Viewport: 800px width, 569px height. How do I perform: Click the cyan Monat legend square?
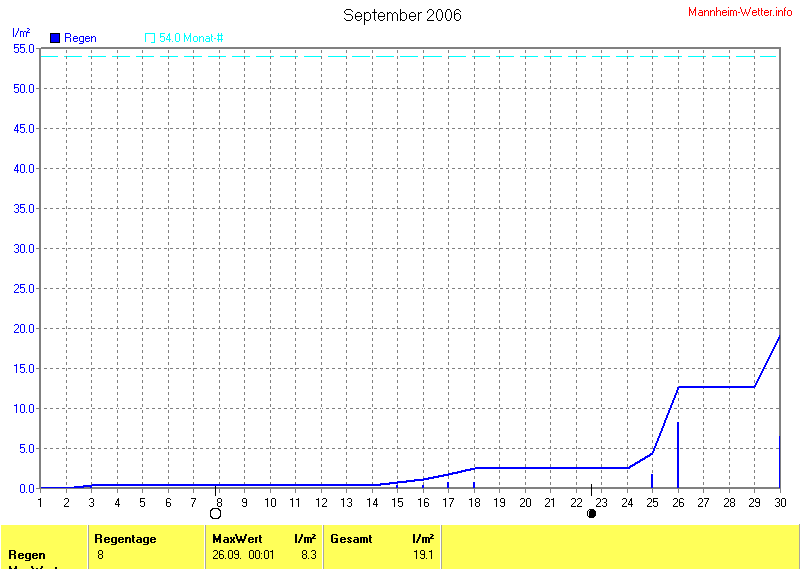150,38
